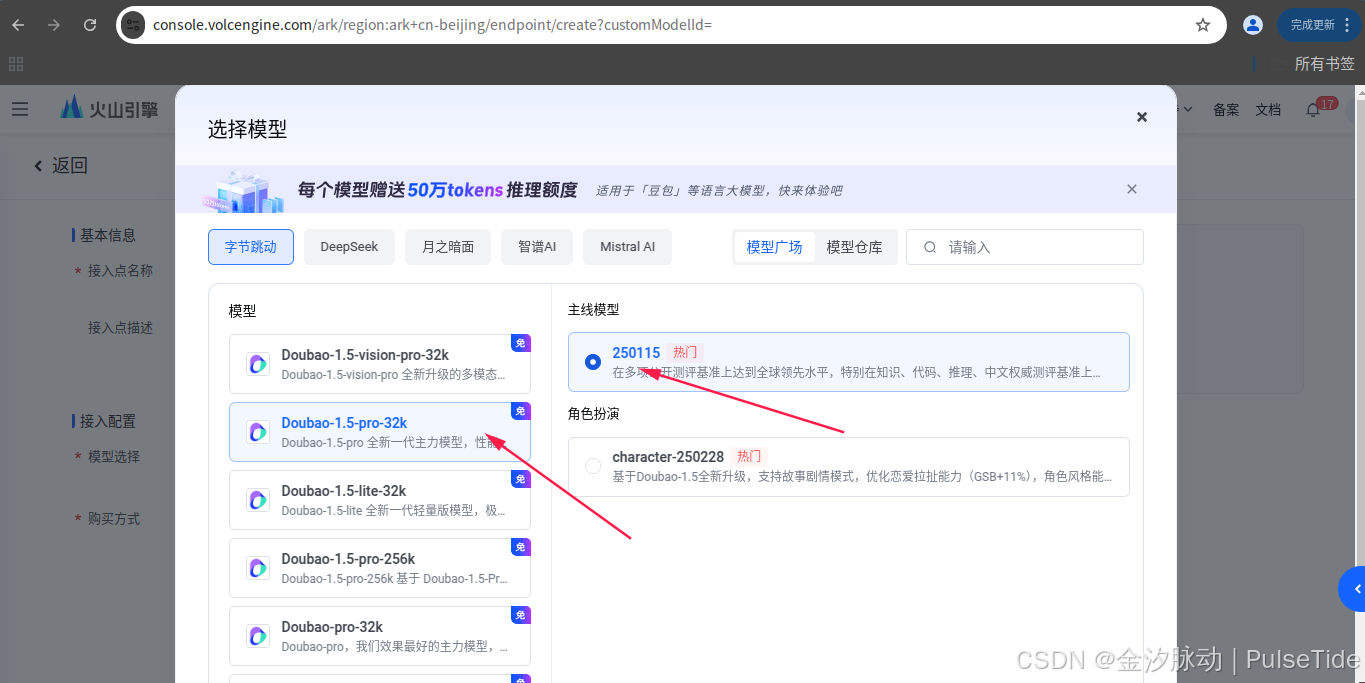The image size is (1365, 683).
Task: Expand the blue side panel chevron
Action: coord(1355,589)
